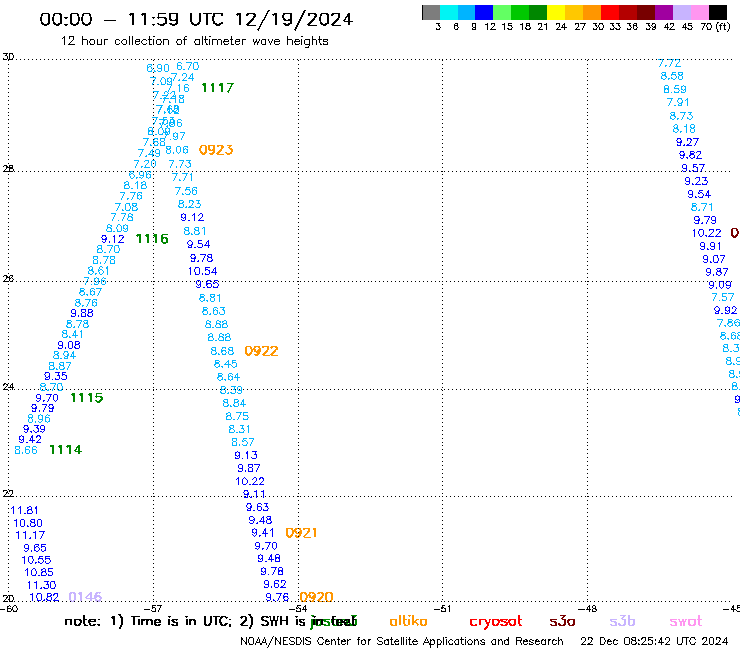Select the black swatch at the legend's end
Image resolution: width=740 pixels, height=650 pixels.
point(717,12)
